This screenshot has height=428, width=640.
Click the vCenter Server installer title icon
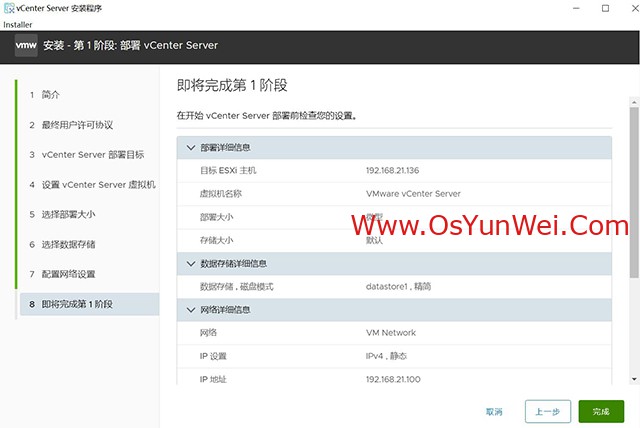pyautogui.click(x=9, y=8)
